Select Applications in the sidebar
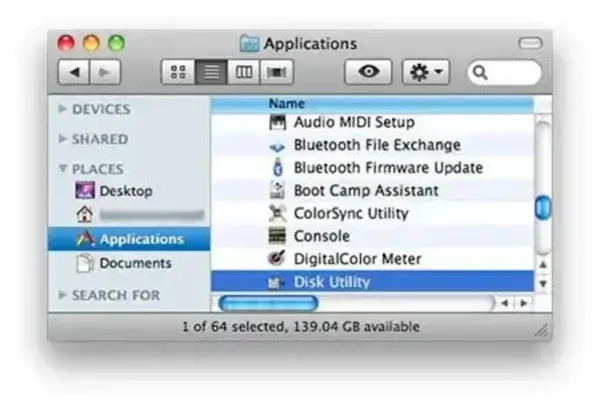 (129, 239)
